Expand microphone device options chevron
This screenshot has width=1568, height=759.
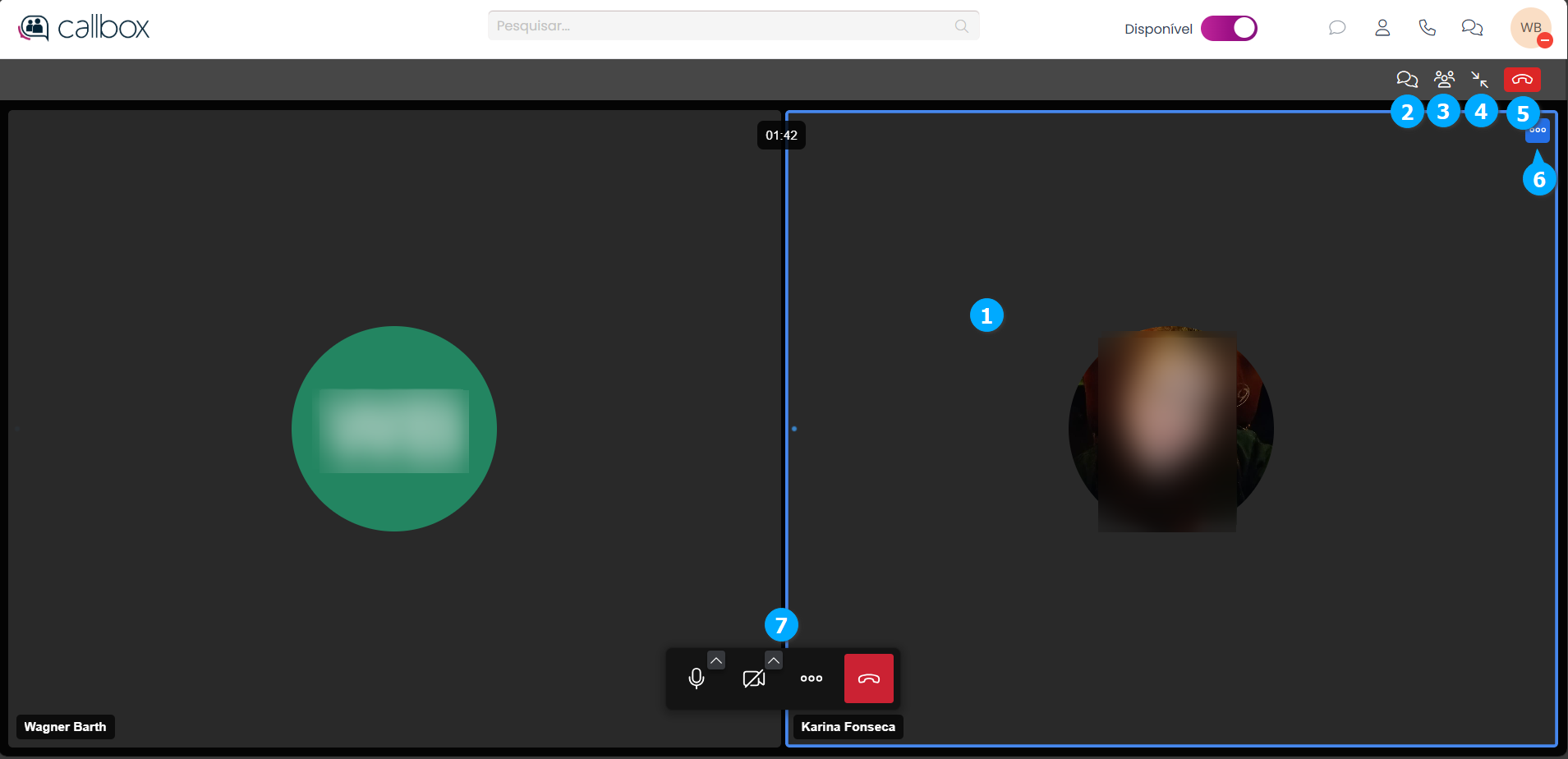(x=716, y=660)
